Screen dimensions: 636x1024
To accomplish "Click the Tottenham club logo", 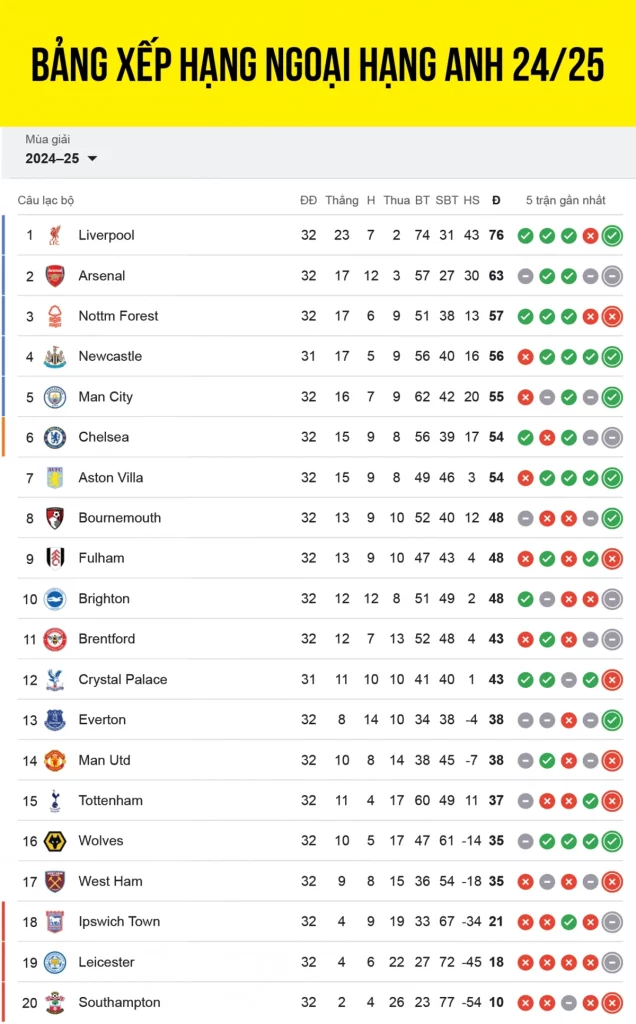I will click(x=55, y=800).
